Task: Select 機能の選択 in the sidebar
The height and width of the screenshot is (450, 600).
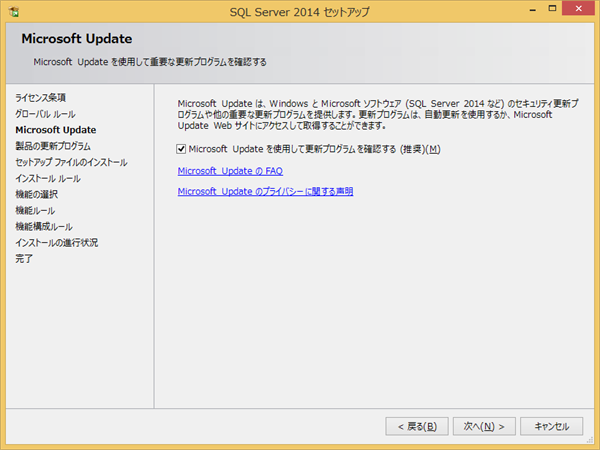Action: [37, 194]
